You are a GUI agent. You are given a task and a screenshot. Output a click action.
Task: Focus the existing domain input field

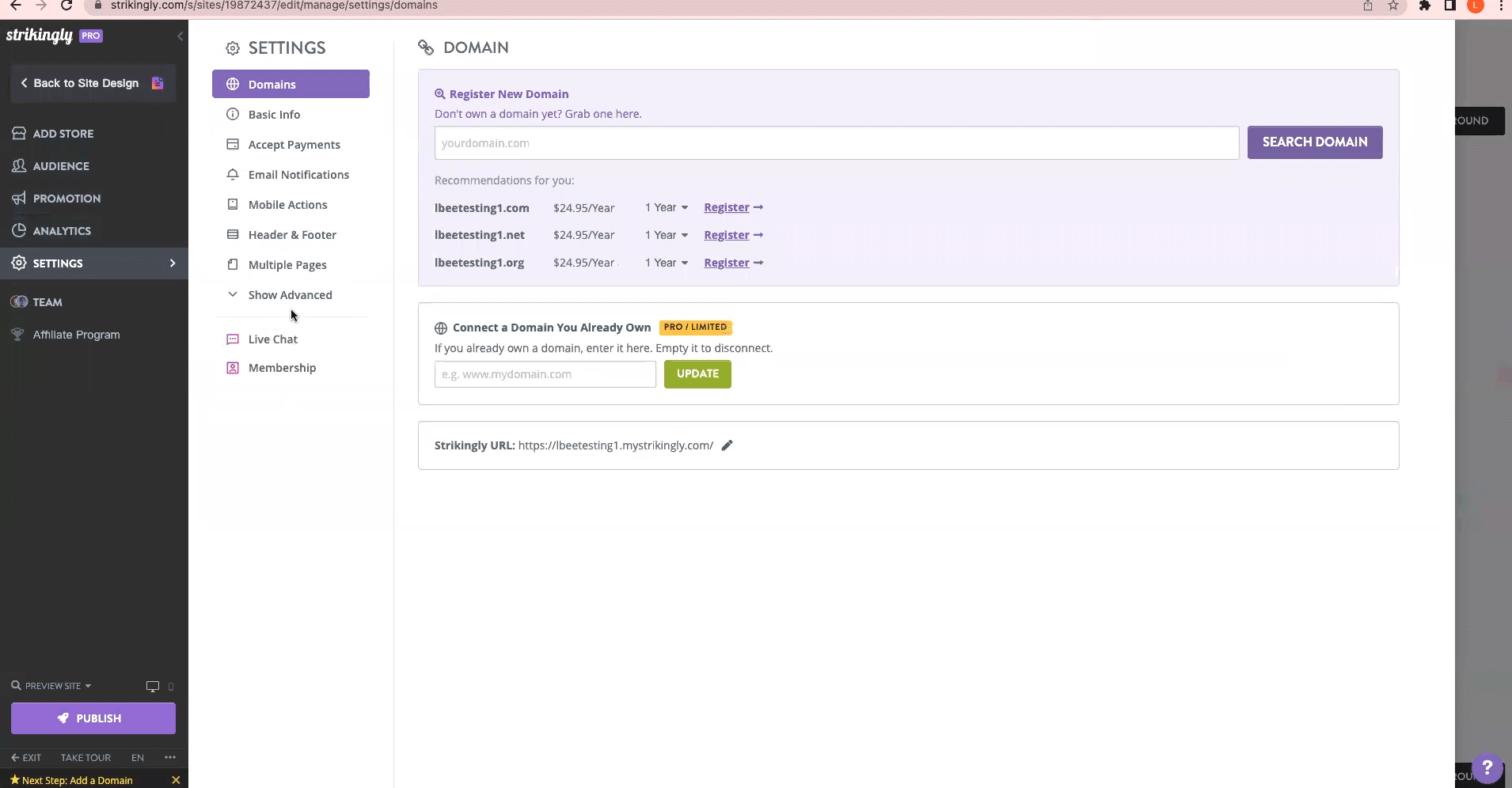click(x=545, y=374)
